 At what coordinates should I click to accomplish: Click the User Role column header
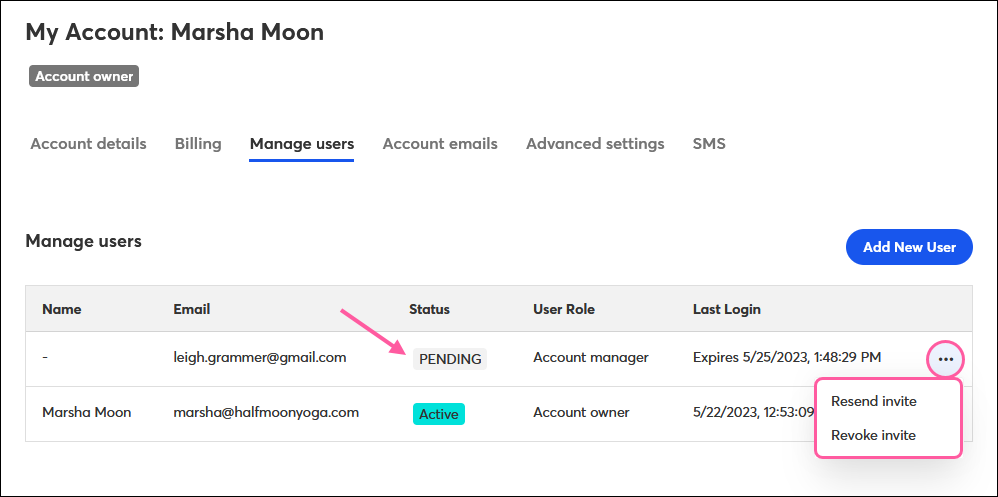coord(564,309)
